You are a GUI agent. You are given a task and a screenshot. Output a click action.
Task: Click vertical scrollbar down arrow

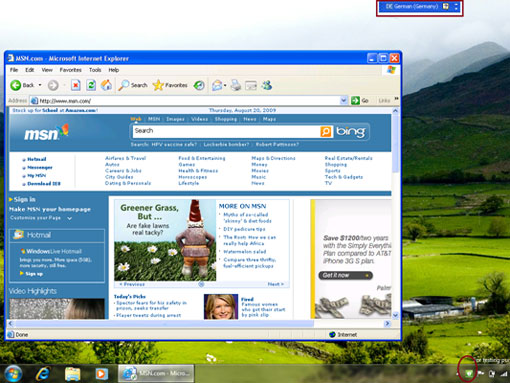click(395, 315)
